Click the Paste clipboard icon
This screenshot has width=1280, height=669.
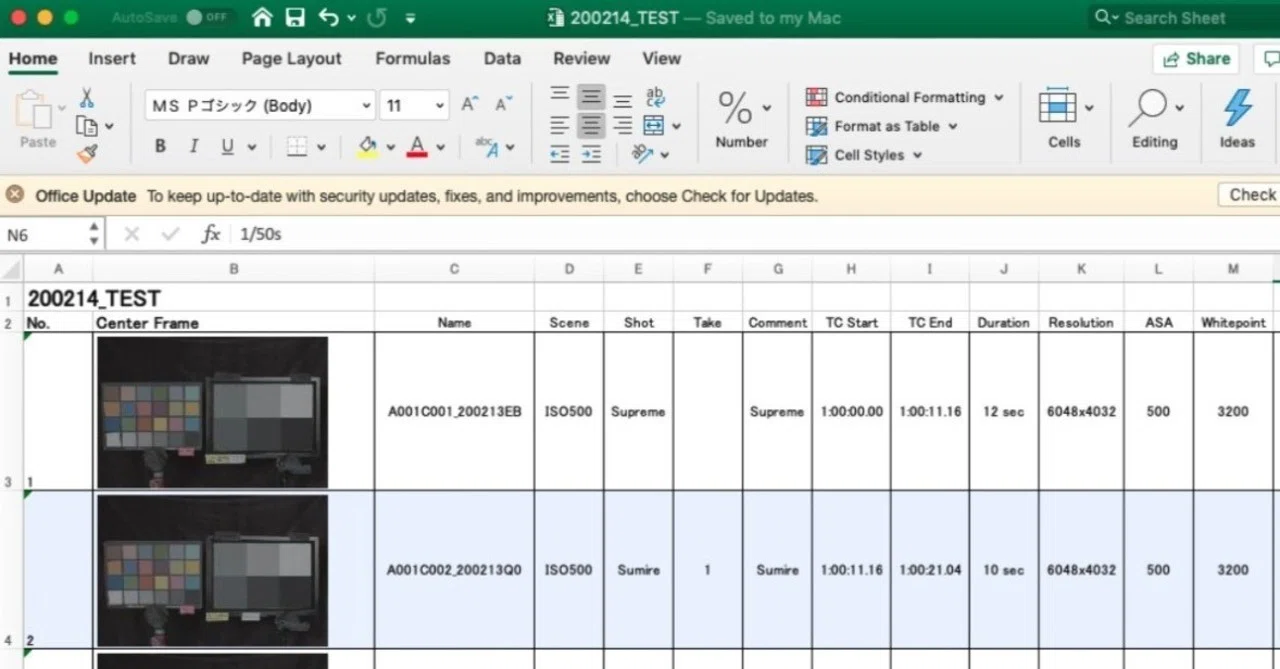34,109
